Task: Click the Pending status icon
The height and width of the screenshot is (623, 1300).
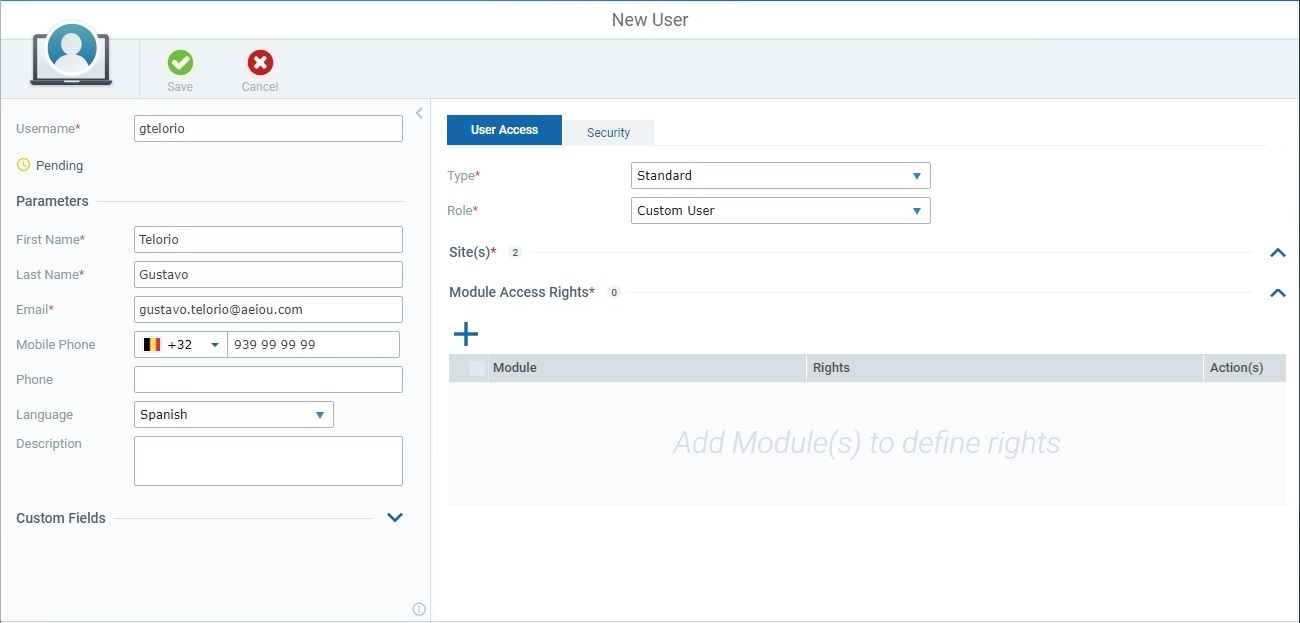Action: 22,165
